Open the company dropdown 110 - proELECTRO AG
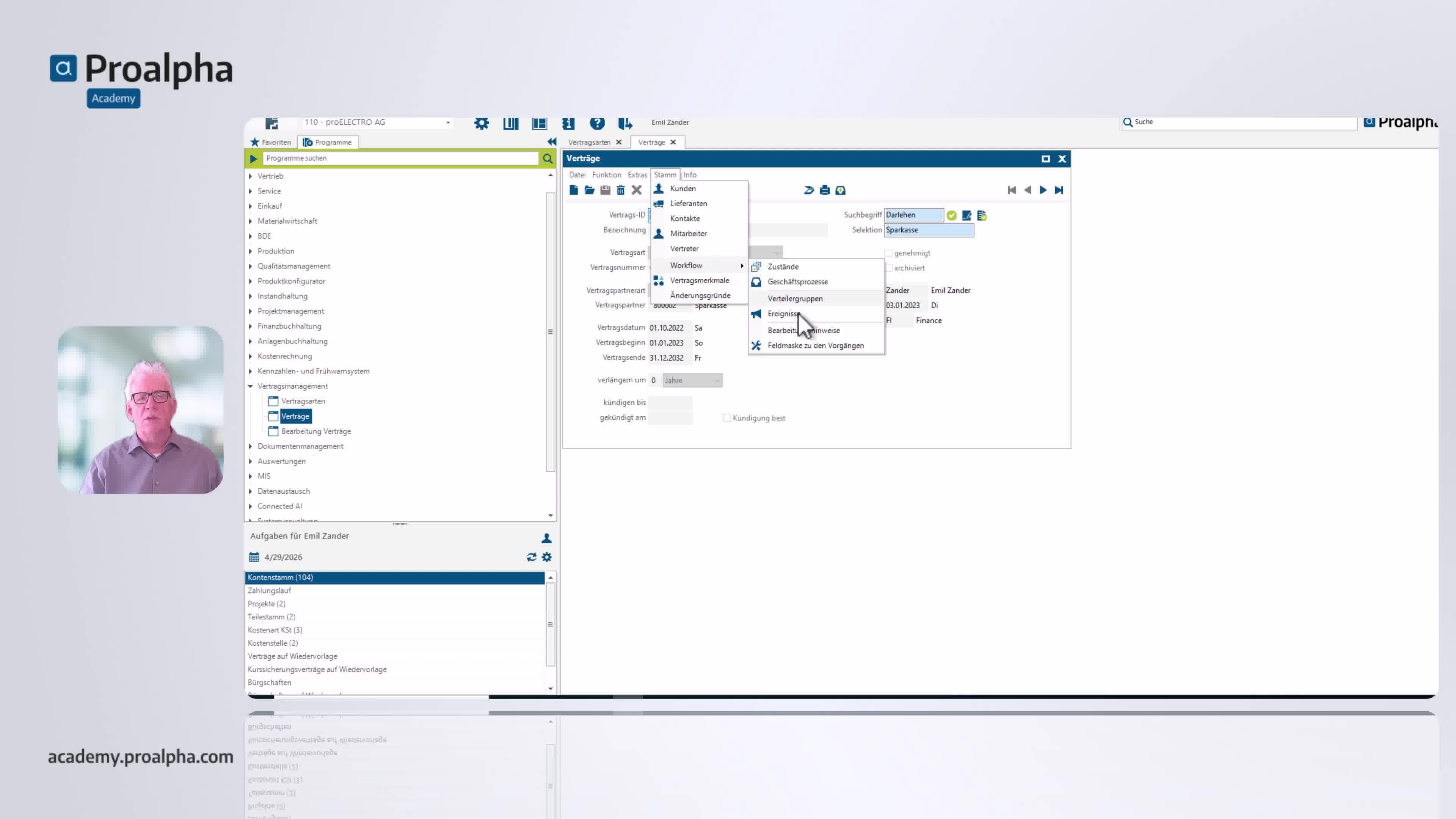 click(x=377, y=122)
